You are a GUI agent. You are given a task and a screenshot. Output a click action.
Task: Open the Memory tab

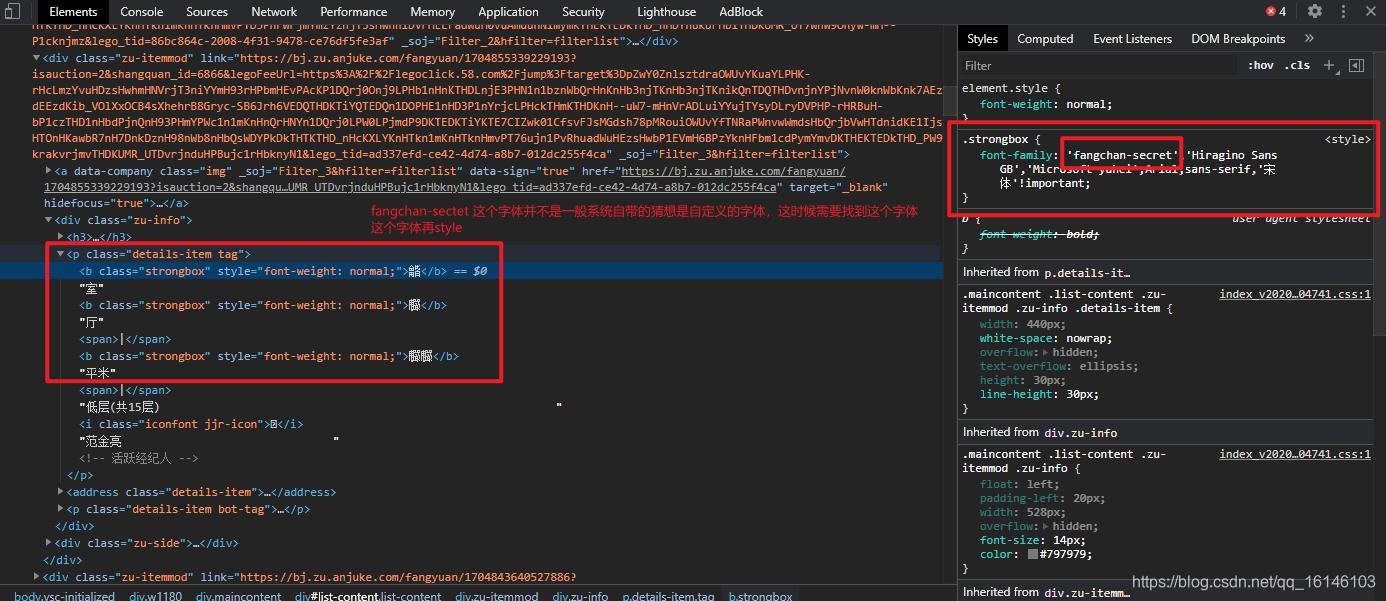(432, 12)
